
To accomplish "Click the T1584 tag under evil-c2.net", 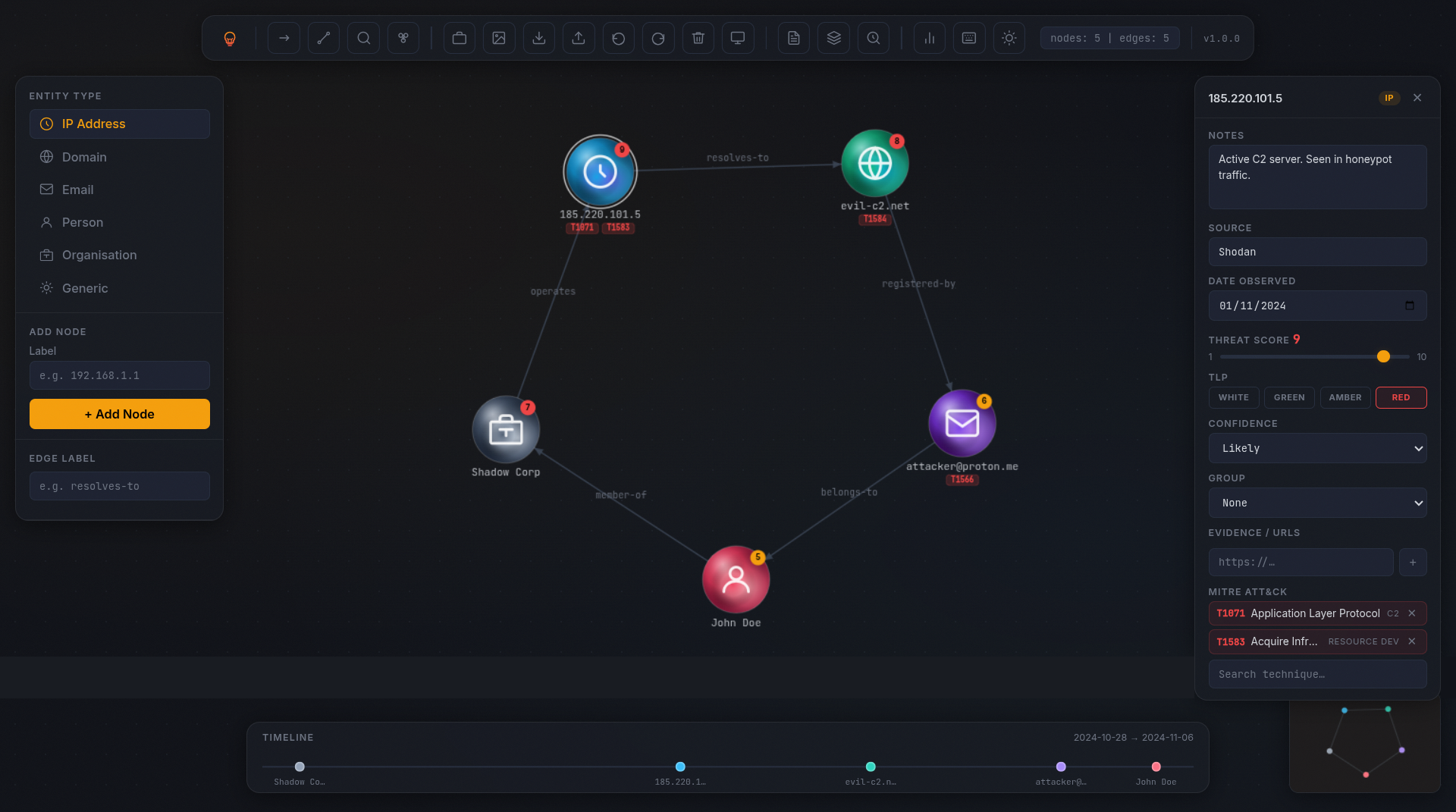I will [875, 219].
